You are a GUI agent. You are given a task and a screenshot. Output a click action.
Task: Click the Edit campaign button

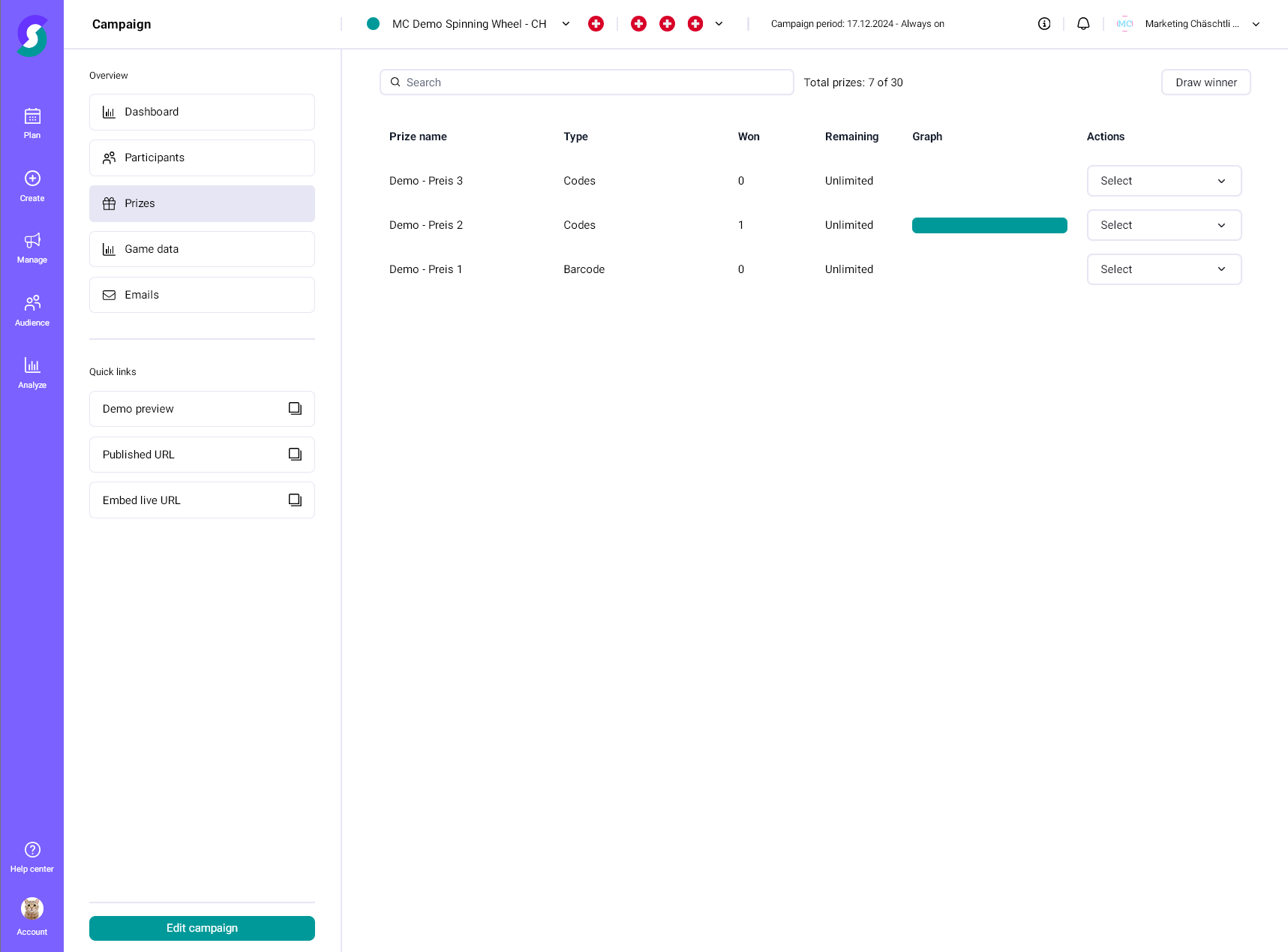202,928
